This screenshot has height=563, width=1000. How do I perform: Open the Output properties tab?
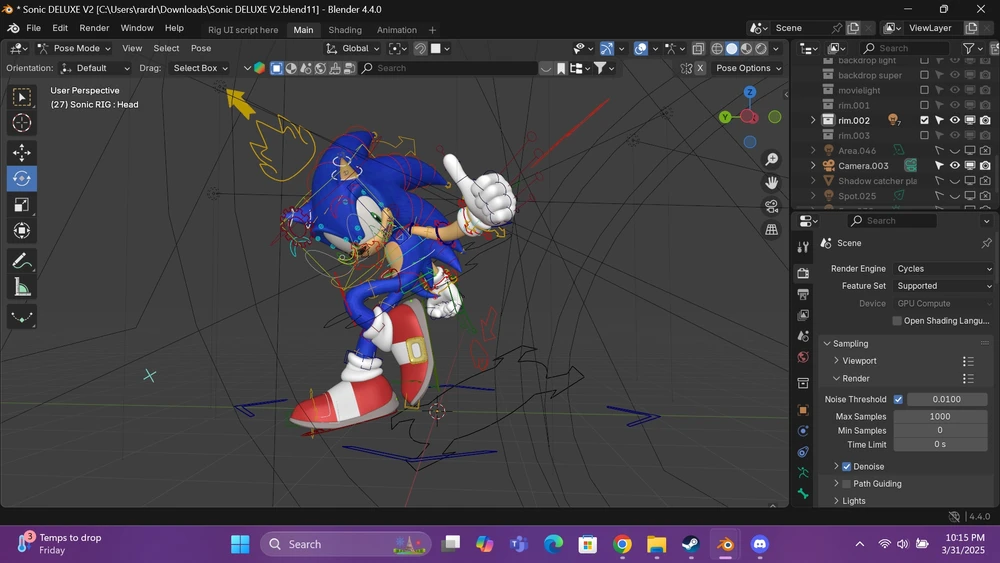803,294
